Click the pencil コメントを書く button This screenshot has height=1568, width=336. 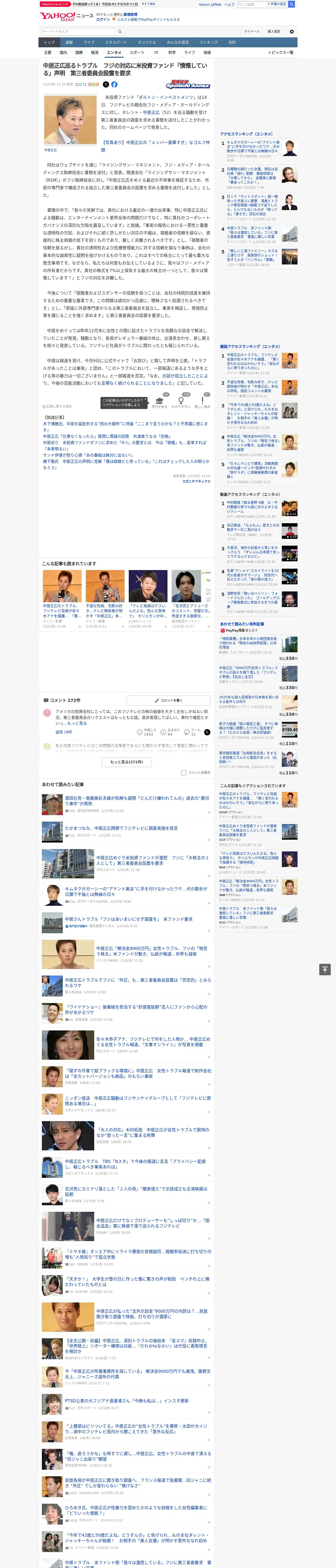169,701
